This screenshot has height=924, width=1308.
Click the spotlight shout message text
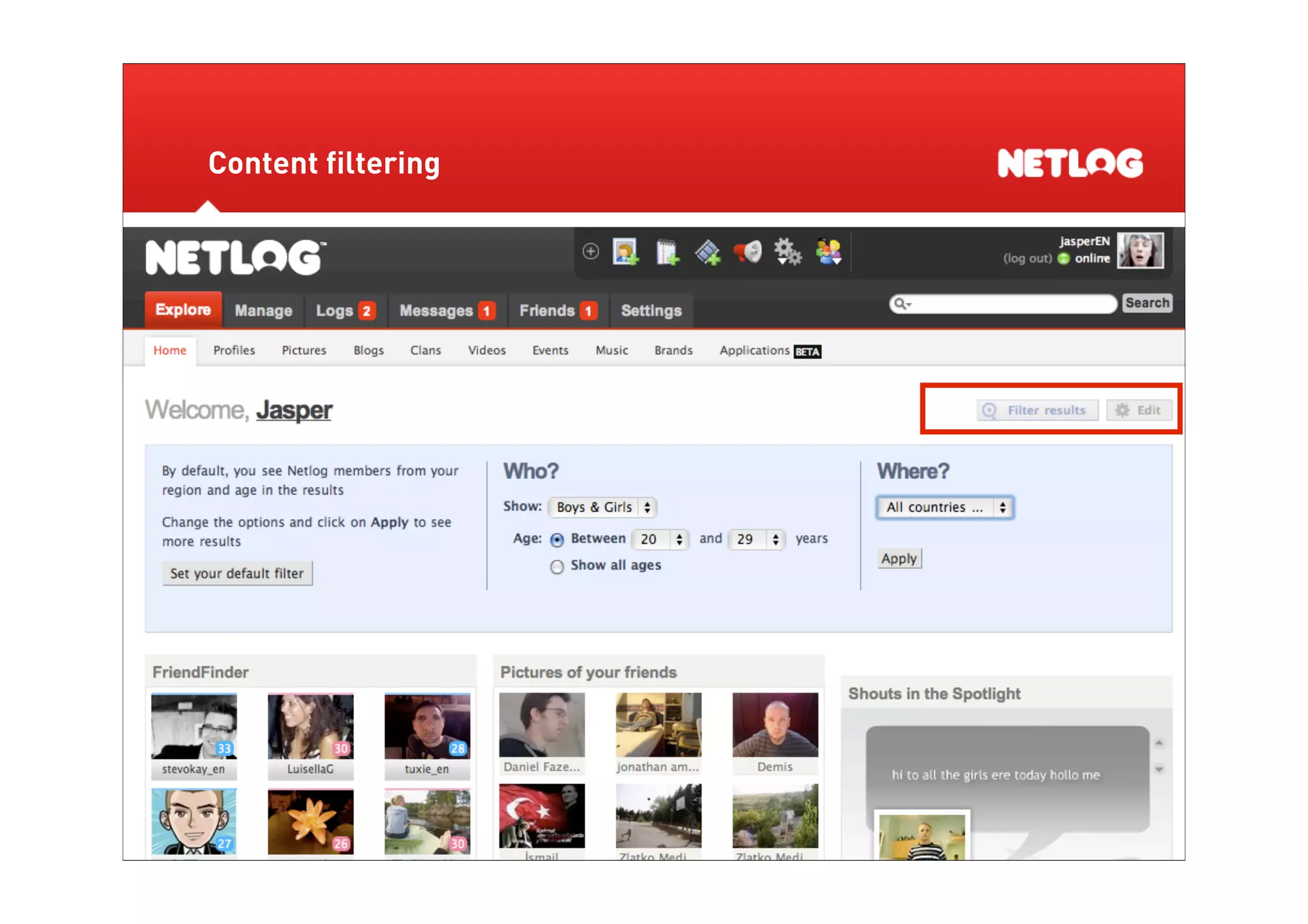pyautogui.click(x=996, y=775)
